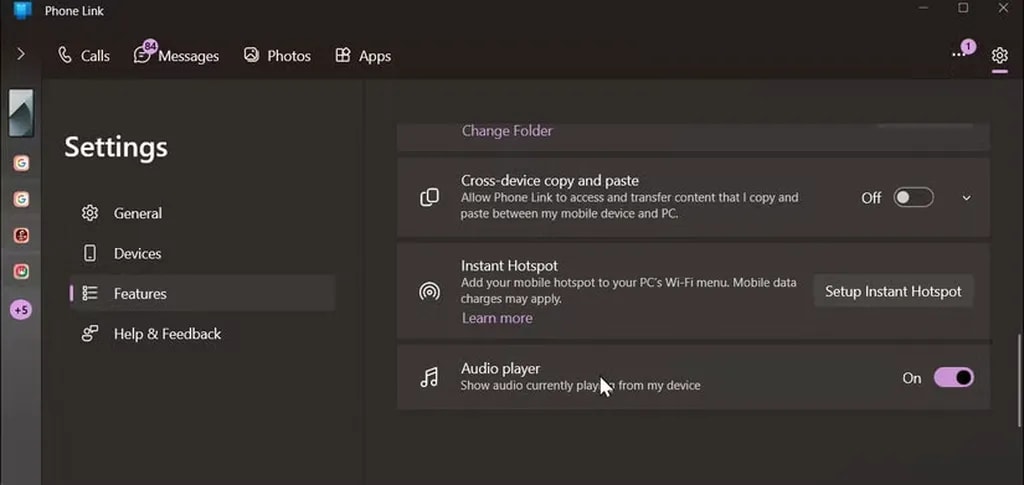Click Setup Instant Hotspot button
The width and height of the screenshot is (1024, 485).
coord(893,291)
